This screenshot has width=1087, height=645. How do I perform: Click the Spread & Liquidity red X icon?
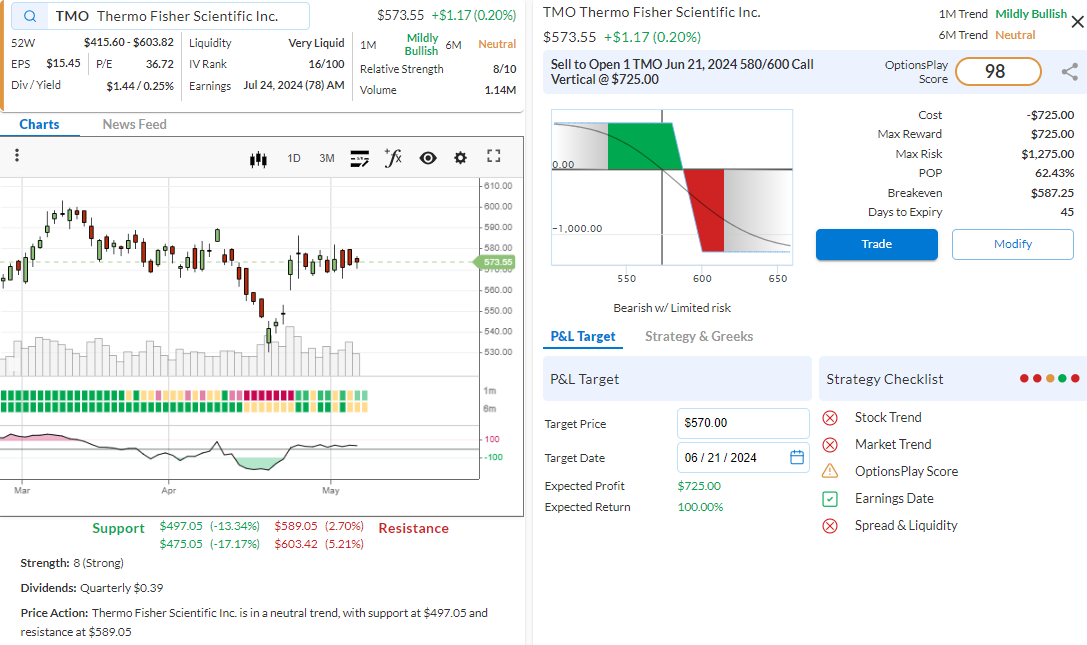point(830,526)
